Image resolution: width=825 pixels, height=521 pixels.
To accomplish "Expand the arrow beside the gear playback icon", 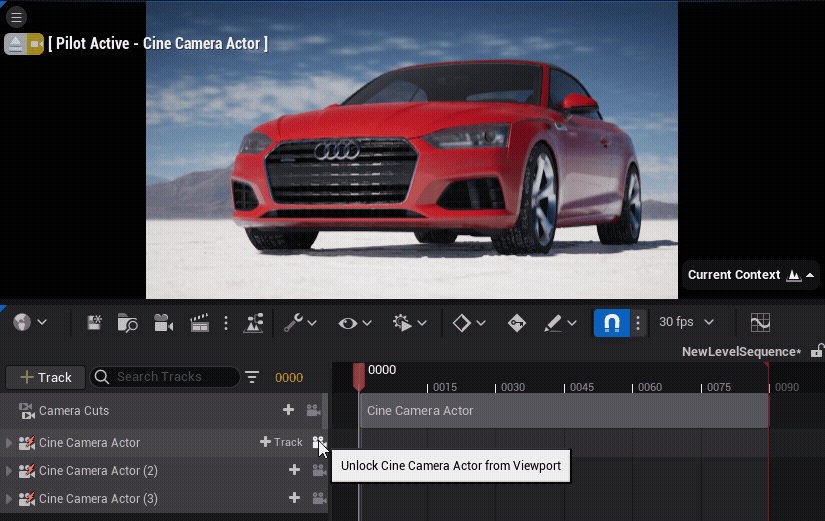I will (422, 323).
